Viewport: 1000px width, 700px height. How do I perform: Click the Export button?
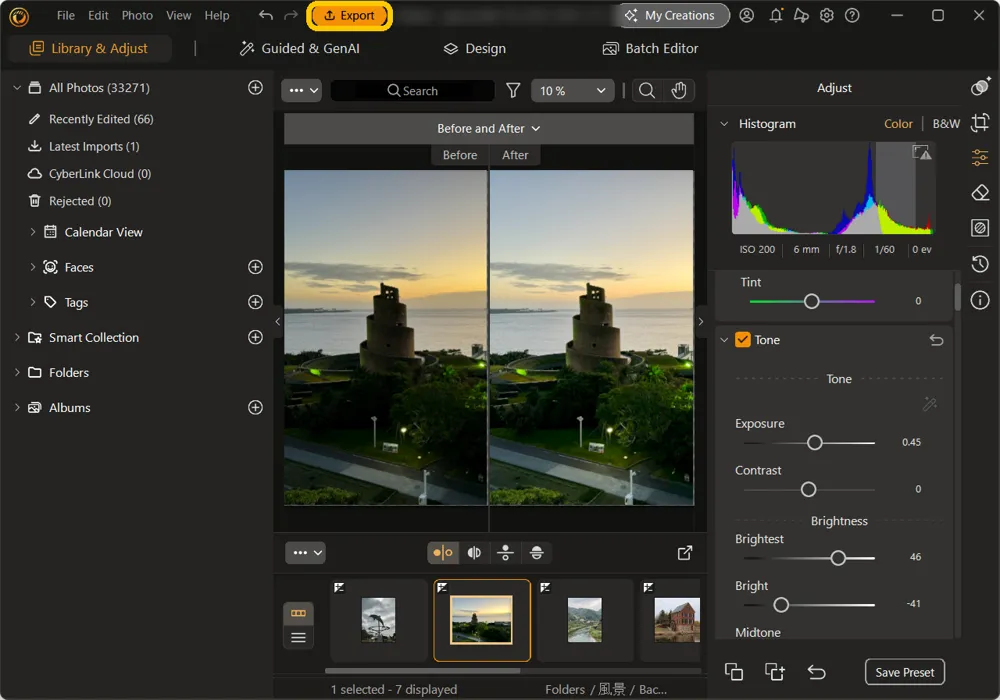coord(349,15)
